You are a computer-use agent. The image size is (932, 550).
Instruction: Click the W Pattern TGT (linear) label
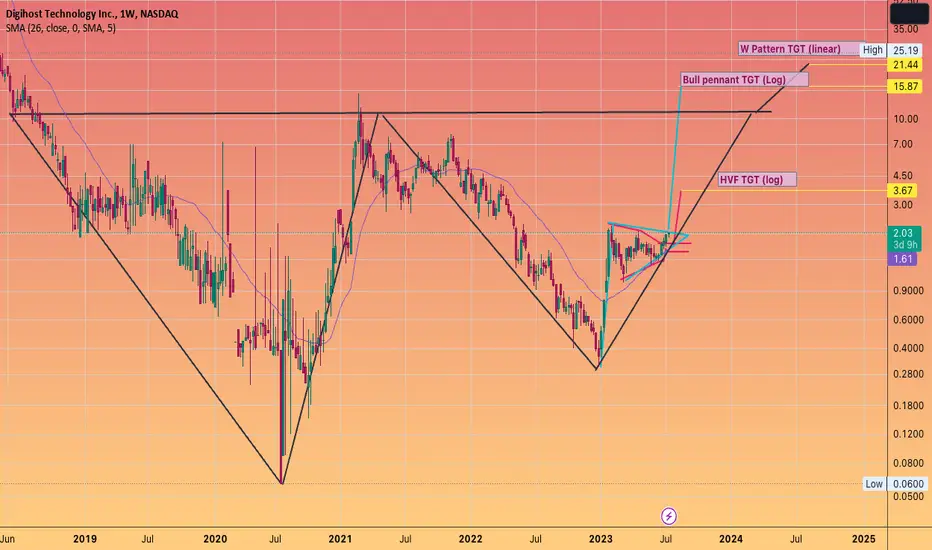pyautogui.click(x=802, y=49)
